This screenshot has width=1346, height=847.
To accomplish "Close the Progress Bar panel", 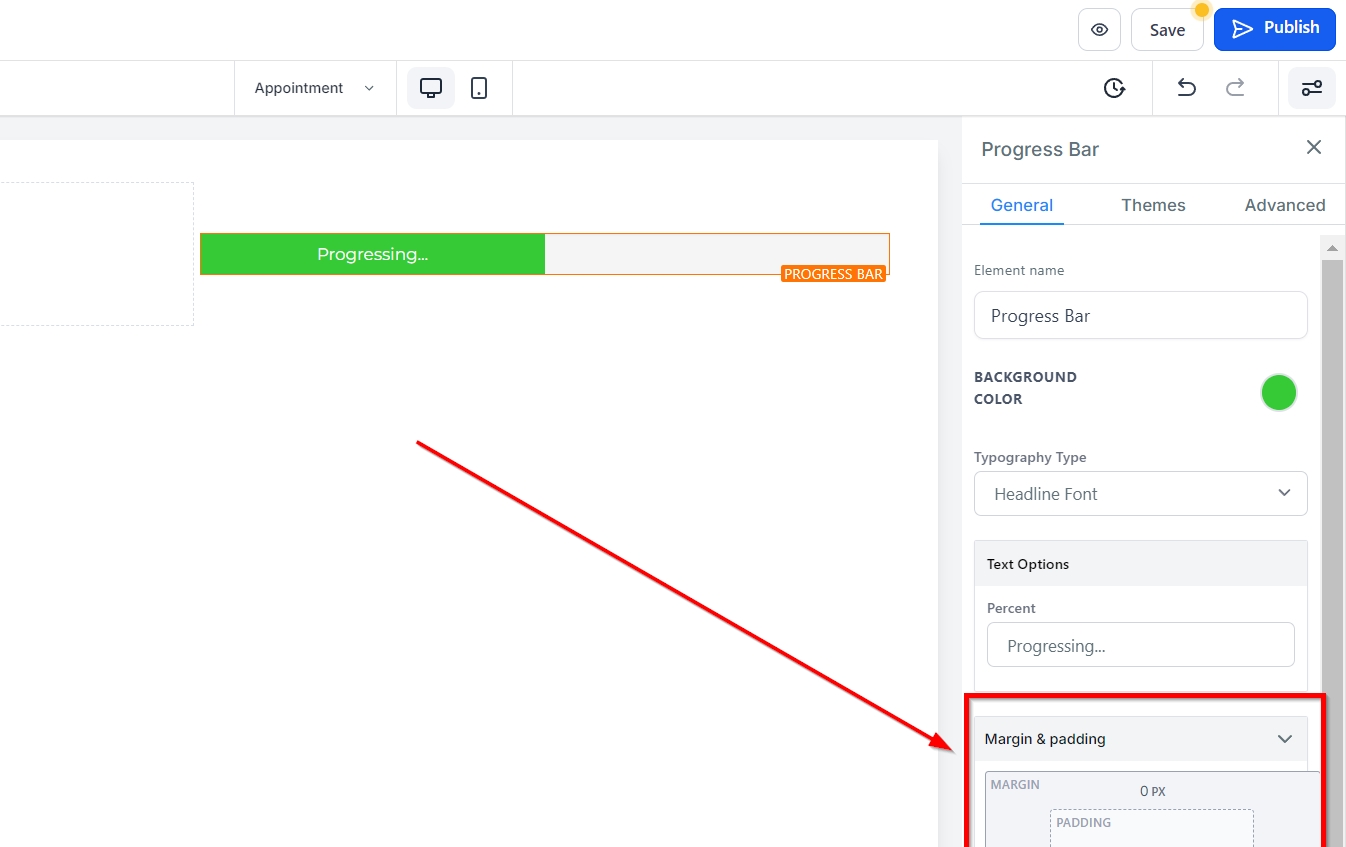I will (1314, 148).
